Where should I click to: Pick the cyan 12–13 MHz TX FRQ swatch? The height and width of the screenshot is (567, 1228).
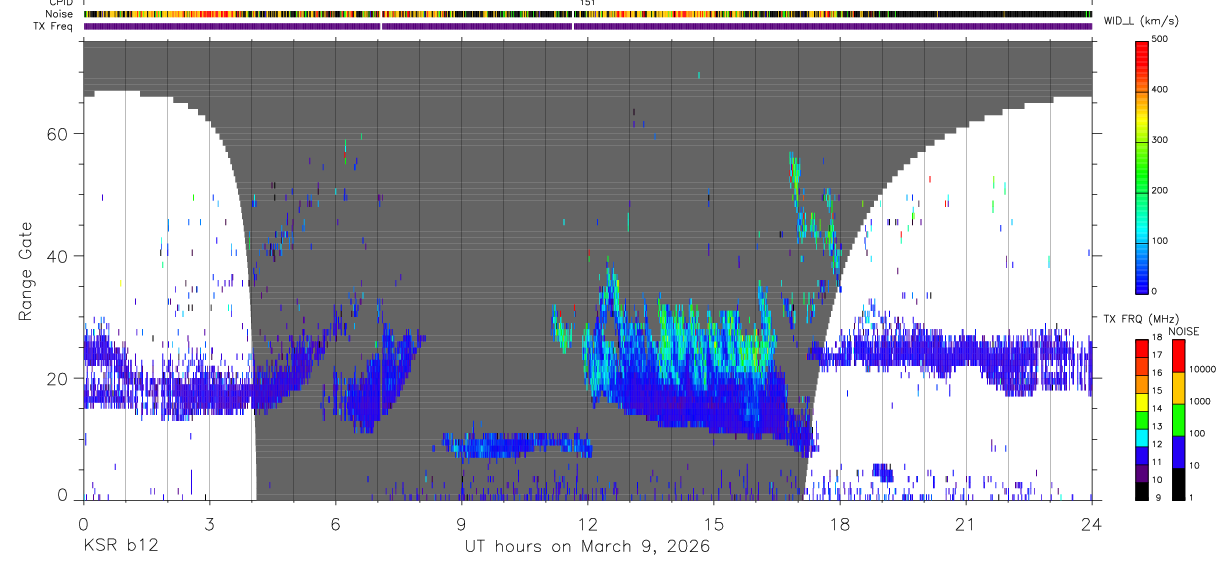click(x=1142, y=436)
